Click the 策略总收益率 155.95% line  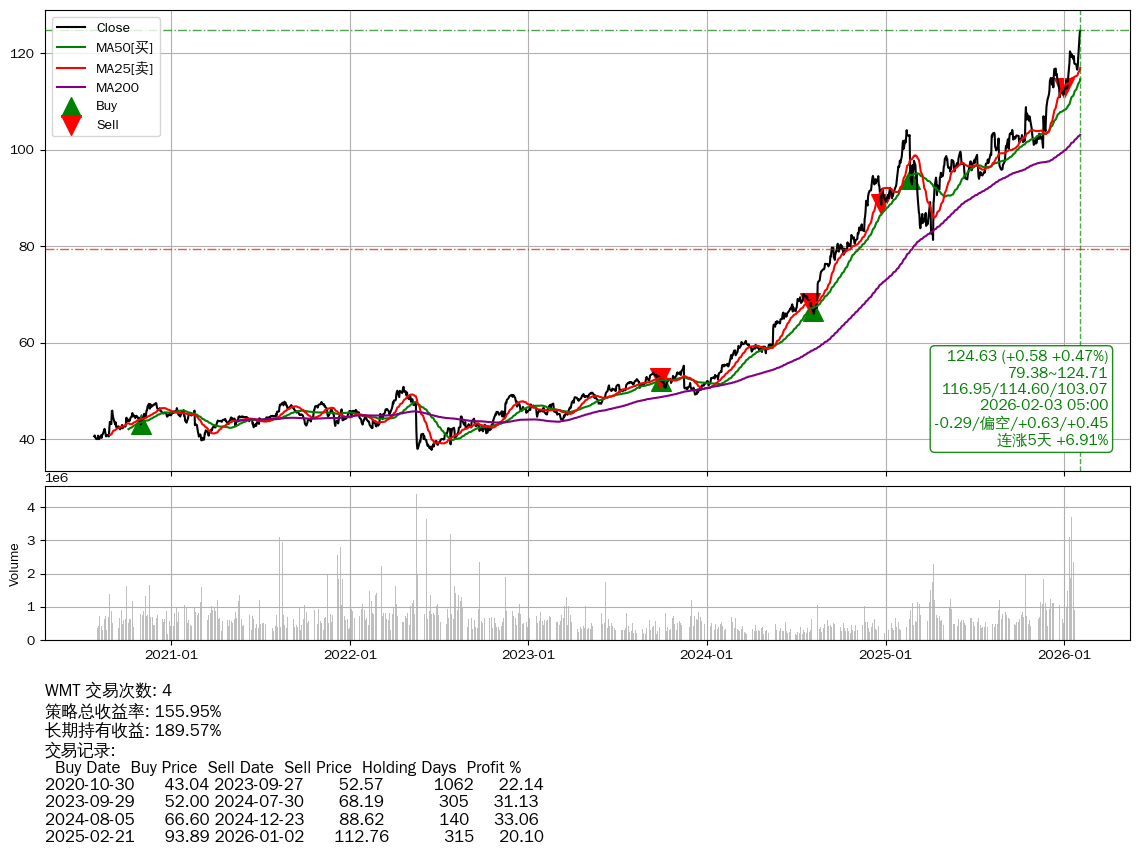point(133,711)
